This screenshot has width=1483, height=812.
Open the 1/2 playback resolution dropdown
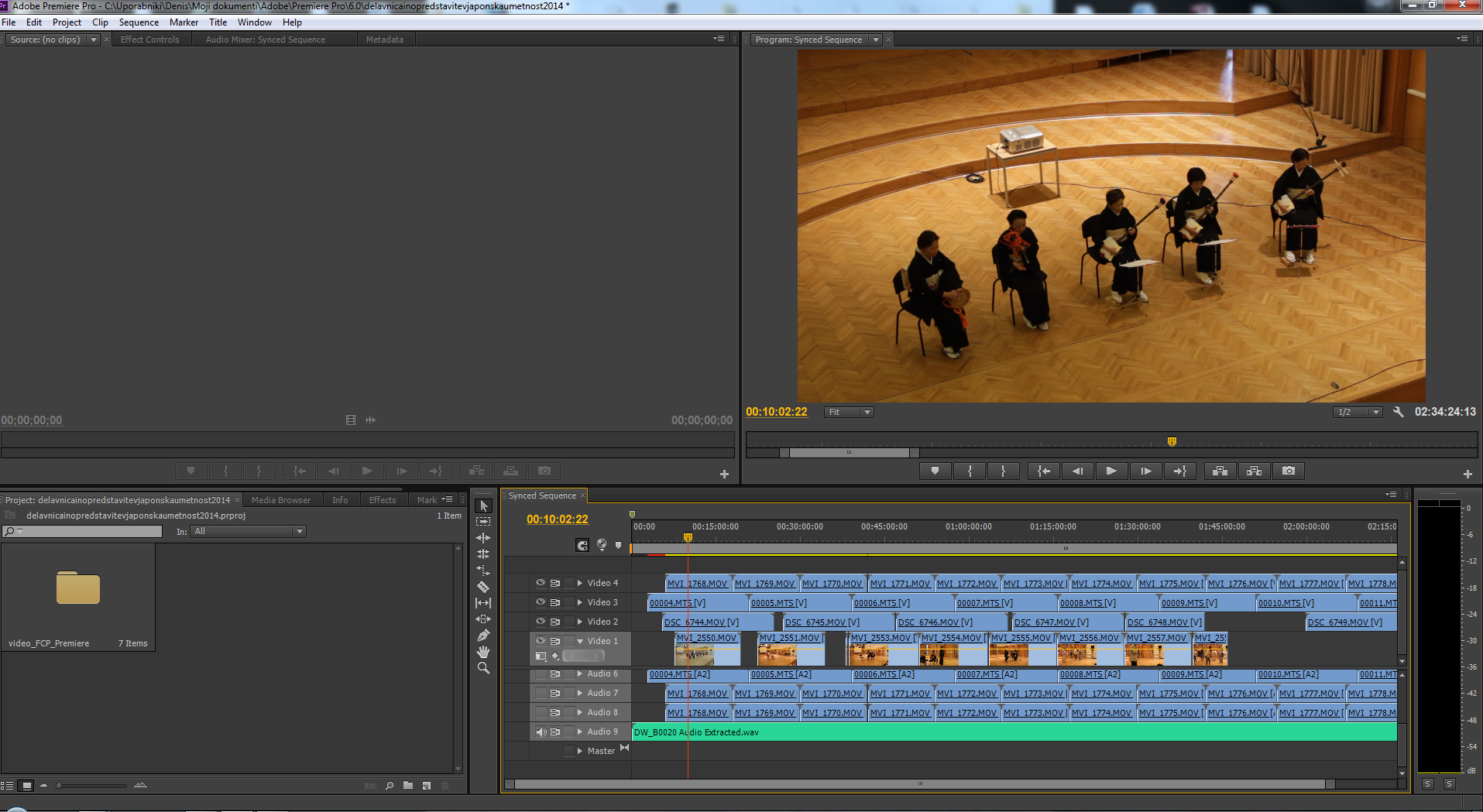pos(1358,412)
